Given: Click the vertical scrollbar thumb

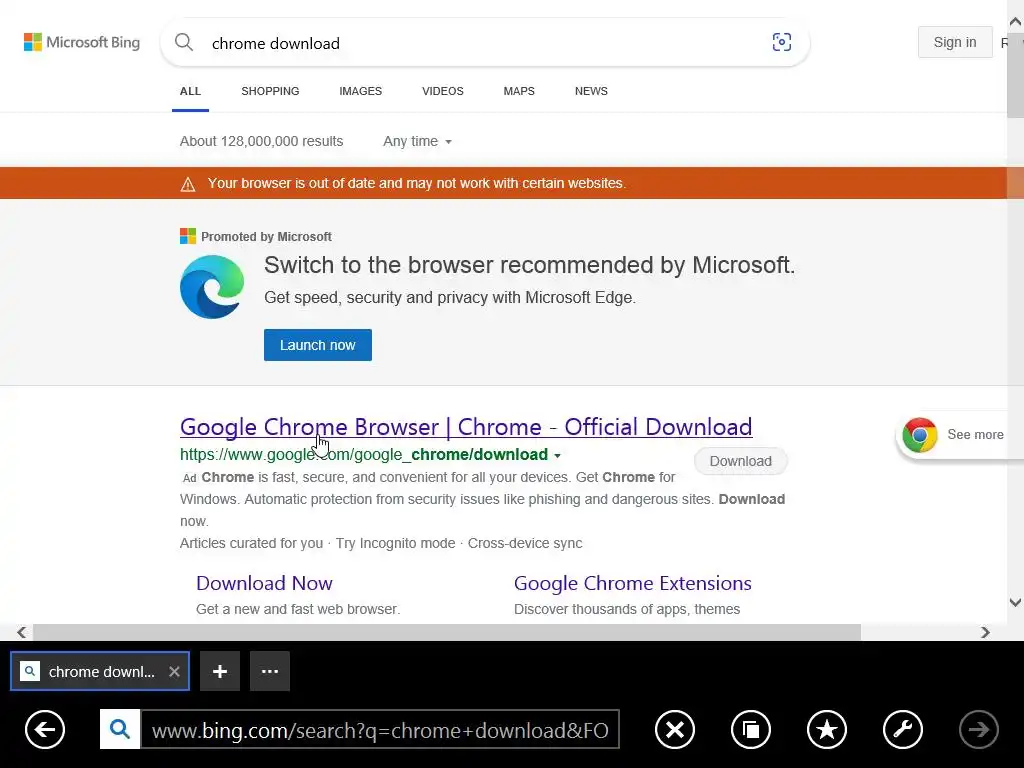Looking at the screenshot, I should (x=1016, y=74).
